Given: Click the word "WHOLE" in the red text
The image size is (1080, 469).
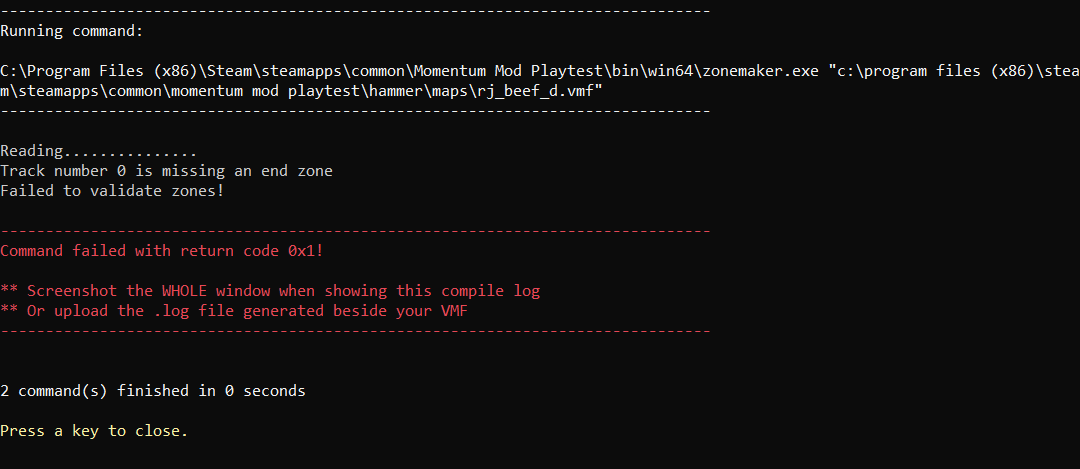Looking at the screenshot, I should point(184,291).
